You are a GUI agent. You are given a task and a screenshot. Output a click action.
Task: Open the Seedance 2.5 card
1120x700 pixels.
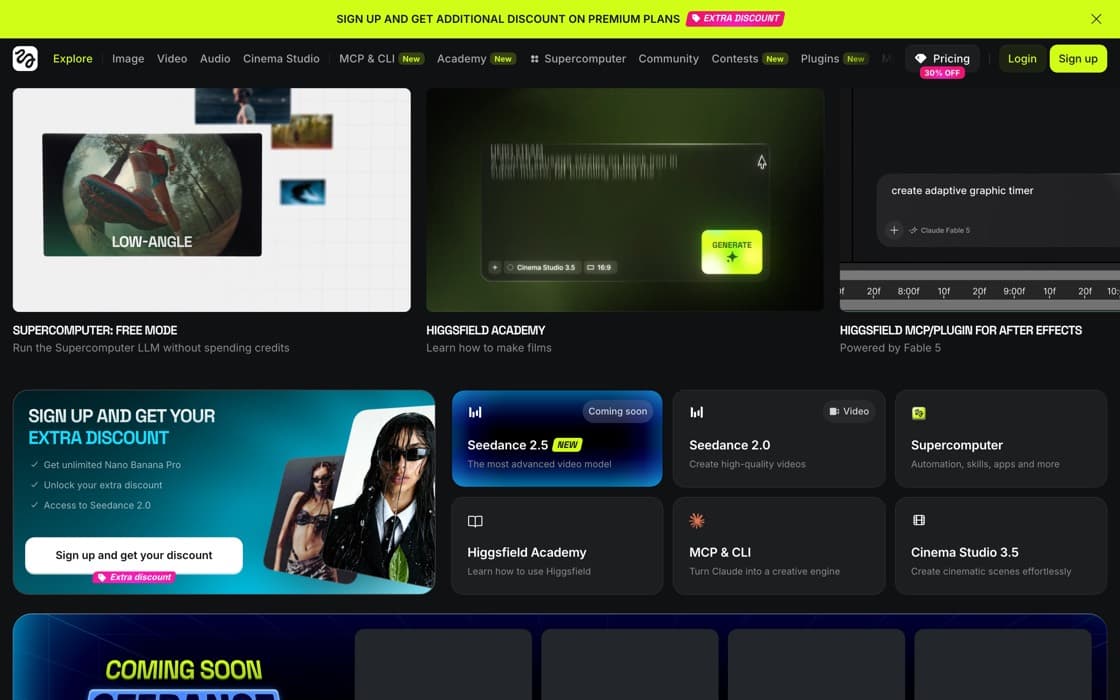pyautogui.click(x=557, y=439)
